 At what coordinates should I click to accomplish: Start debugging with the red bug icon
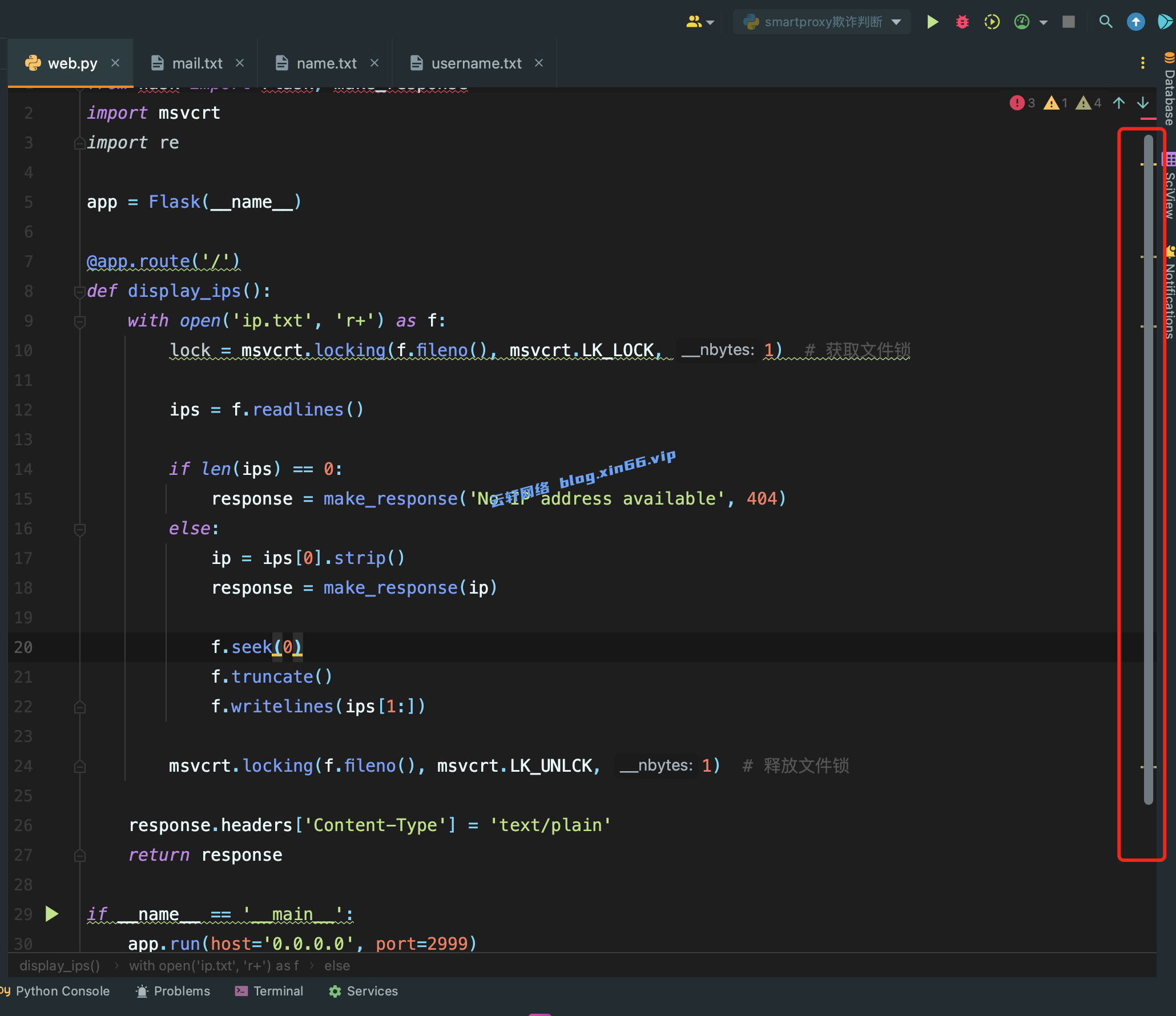point(962,22)
